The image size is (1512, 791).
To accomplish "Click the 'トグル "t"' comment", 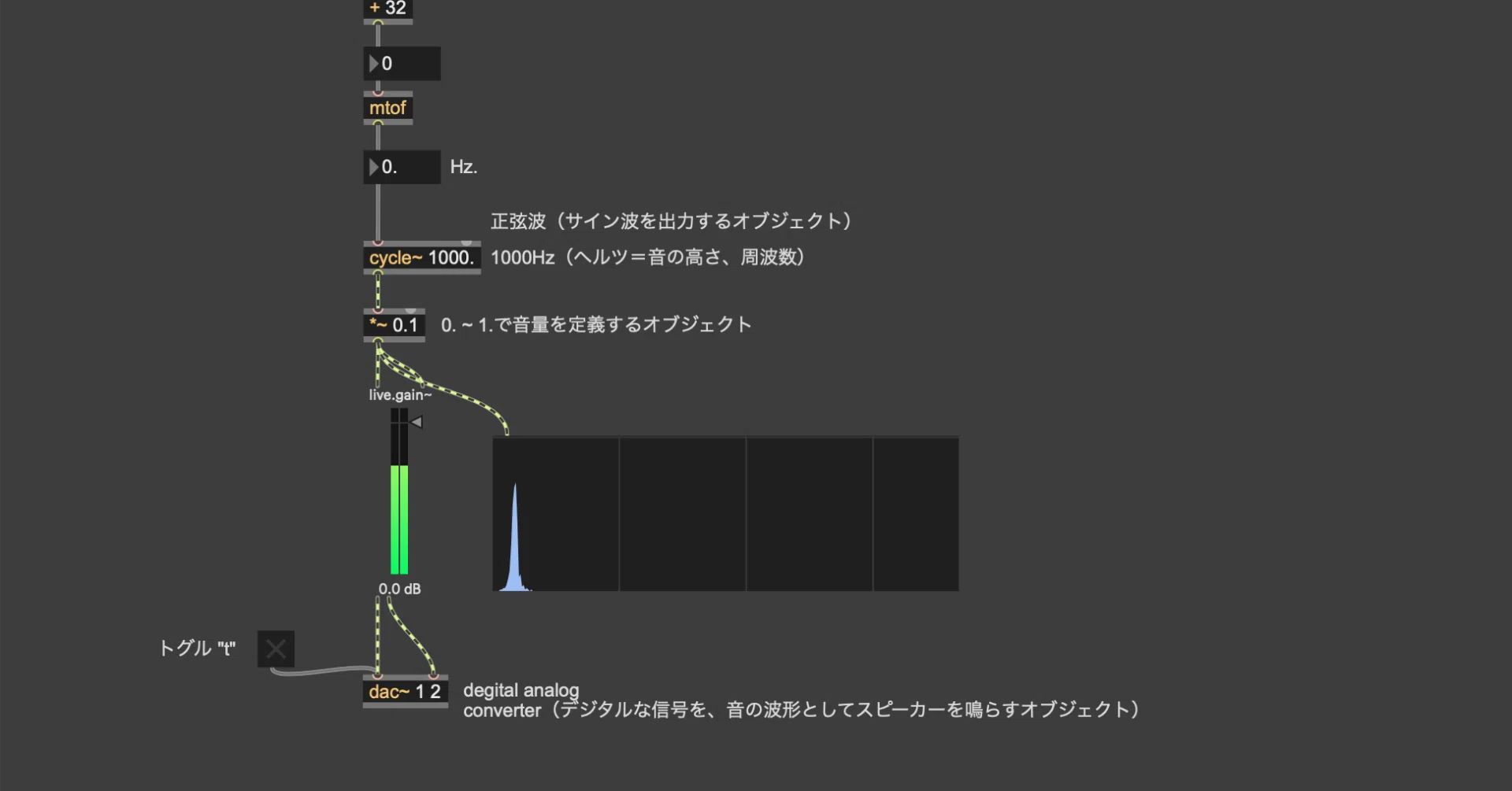I will (x=197, y=649).
